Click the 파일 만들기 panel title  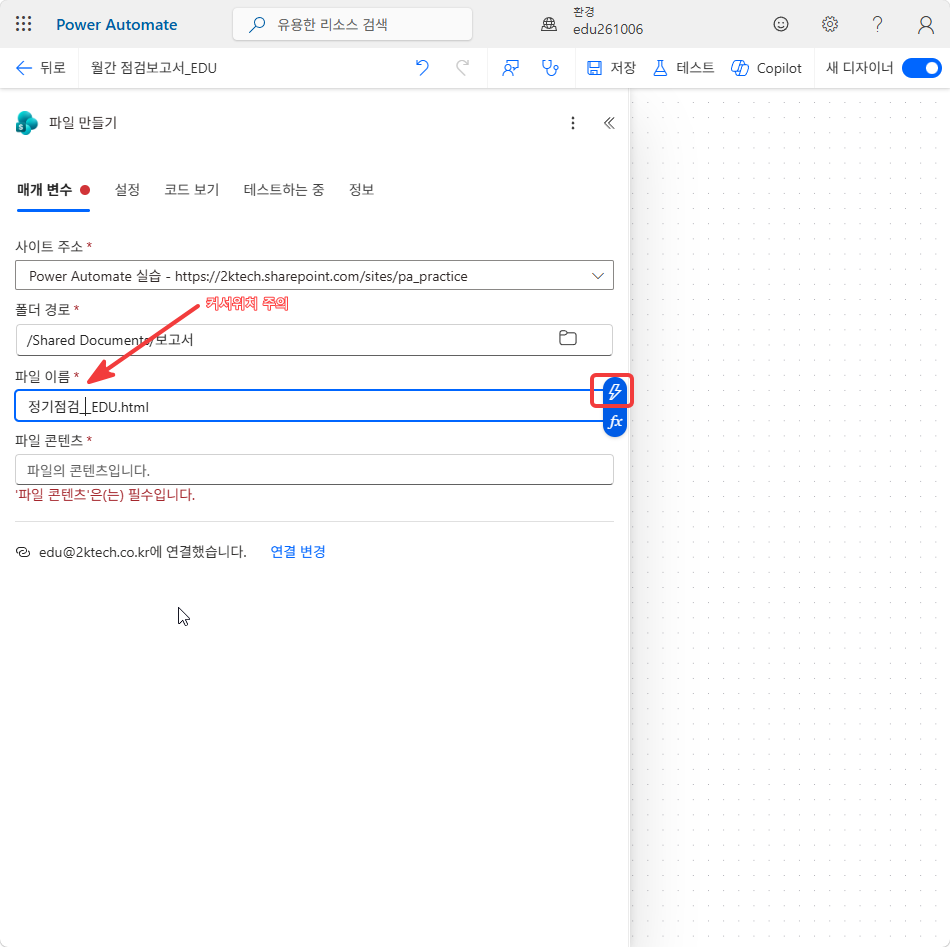pos(82,123)
